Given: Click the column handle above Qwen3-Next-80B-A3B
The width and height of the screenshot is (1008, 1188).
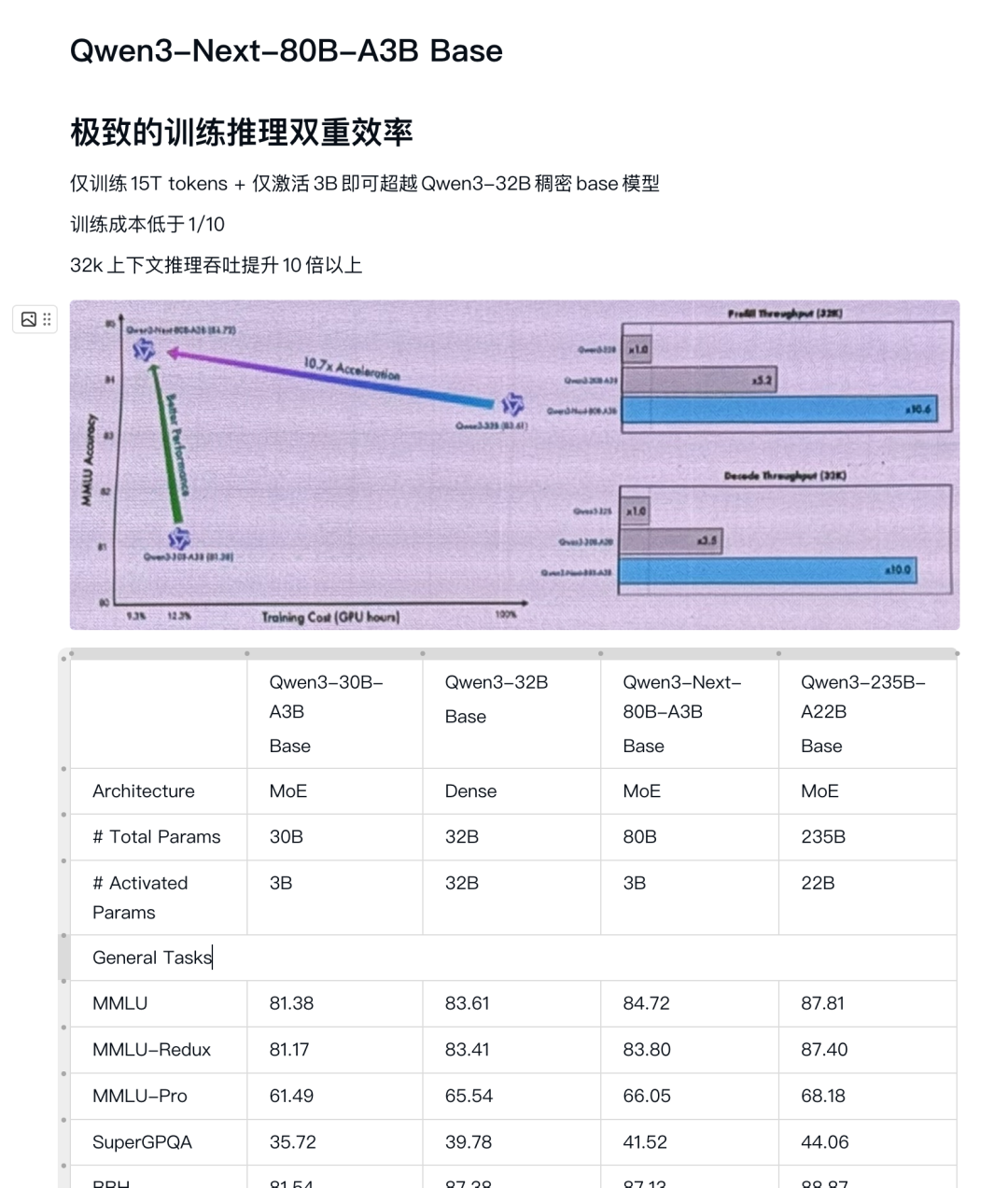Looking at the screenshot, I should [600, 653].
